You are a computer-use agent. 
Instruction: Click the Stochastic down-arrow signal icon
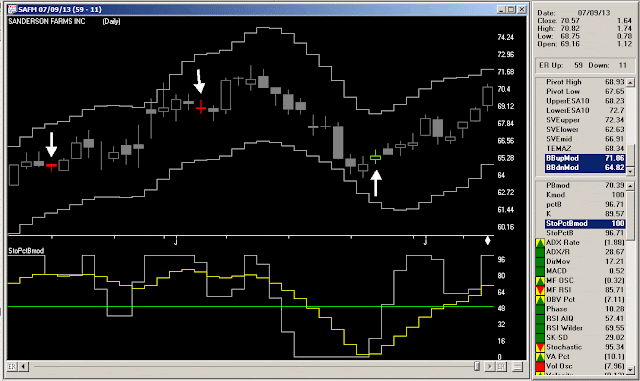(x=540, y=347)
